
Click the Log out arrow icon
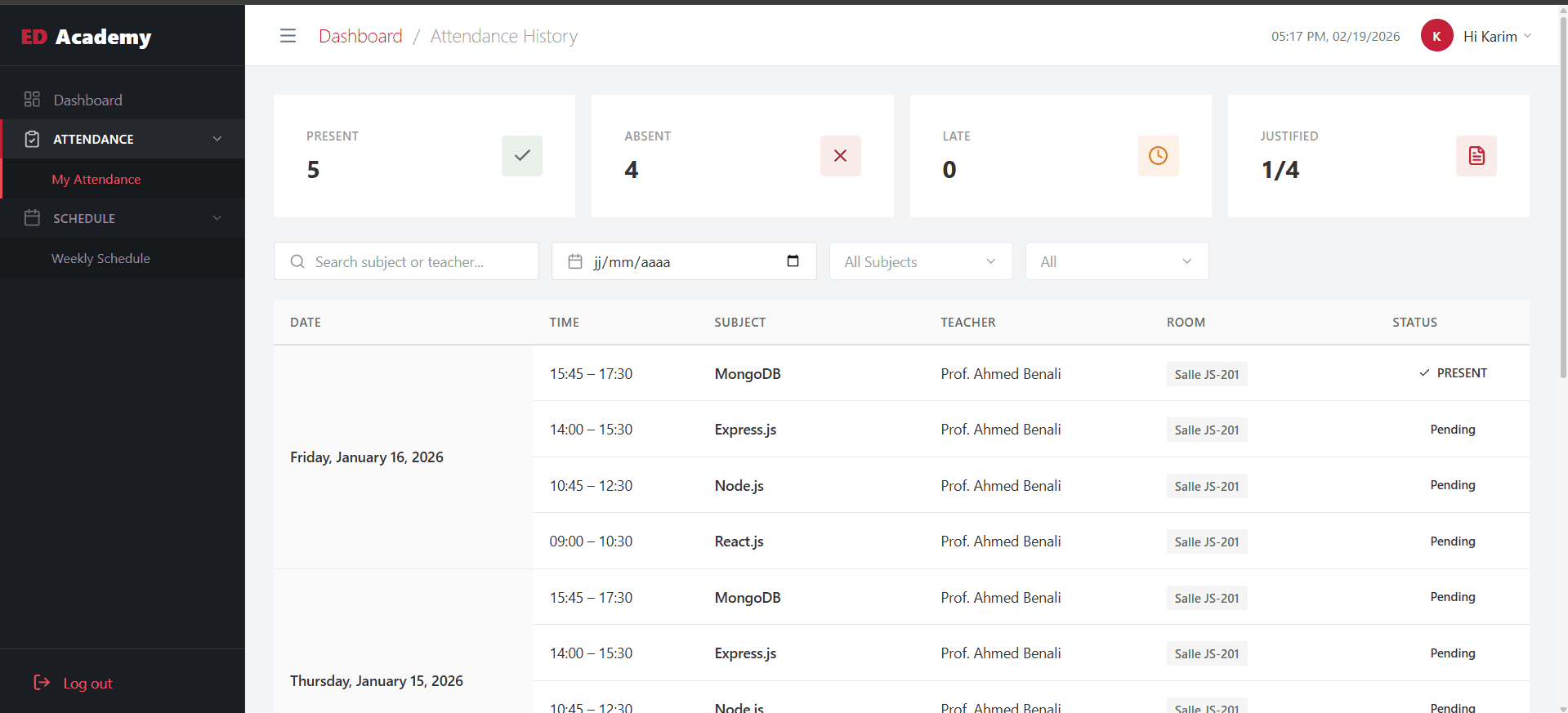(42, 683)
